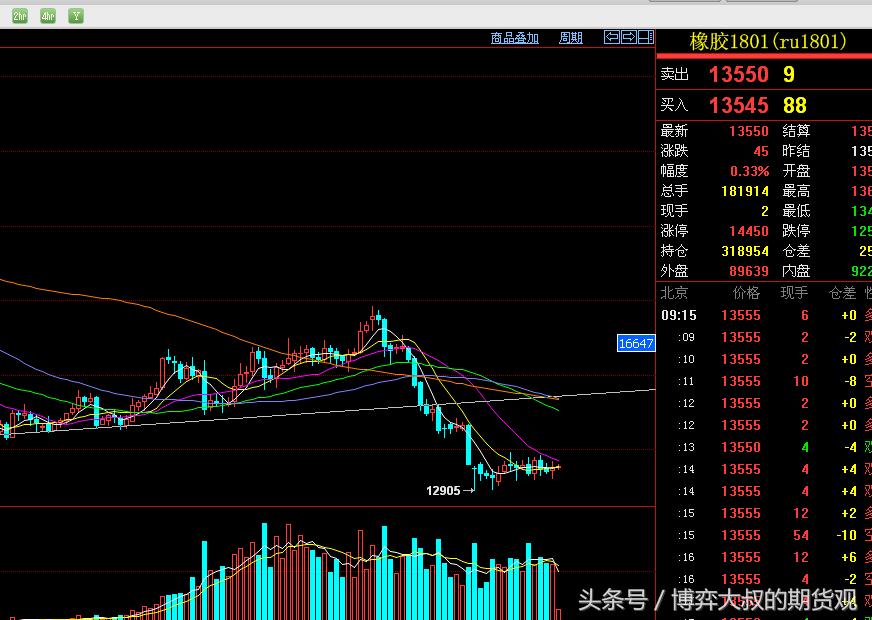Click position change +6 in tick list
Viewport: 872px width, 620px height.
849,557
